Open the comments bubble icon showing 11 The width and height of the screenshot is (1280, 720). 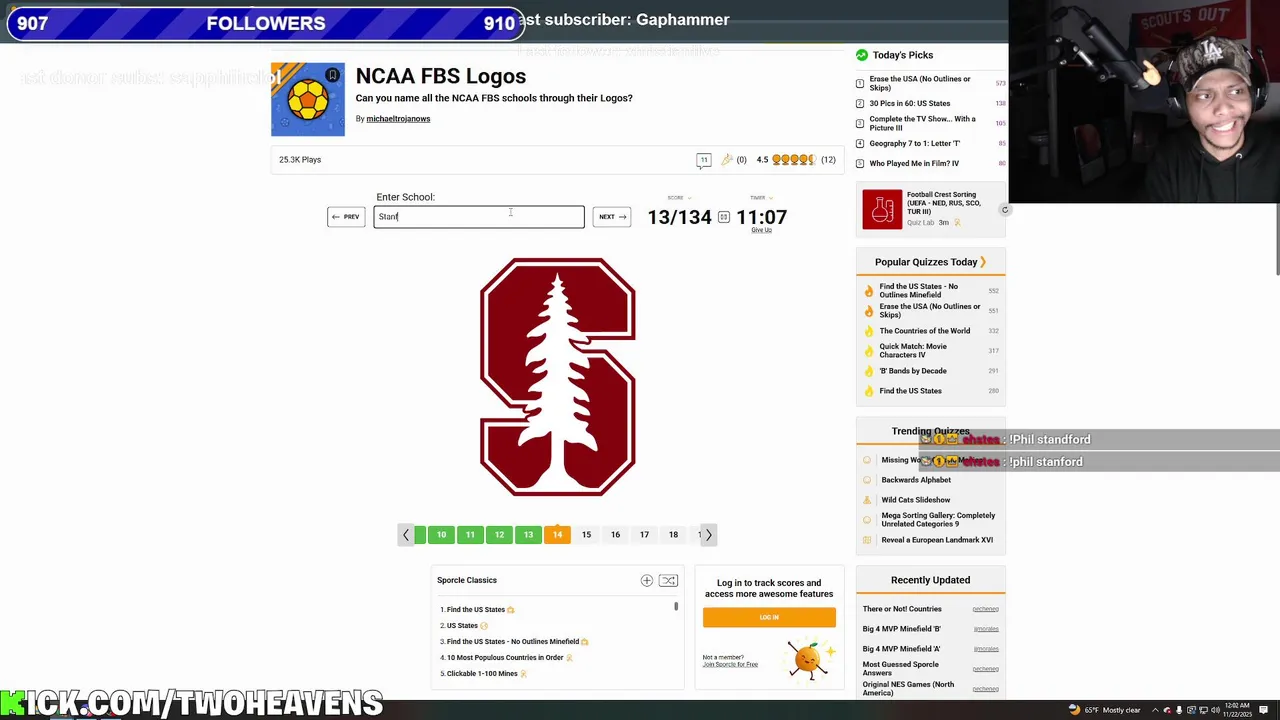[x=704, y=160]
